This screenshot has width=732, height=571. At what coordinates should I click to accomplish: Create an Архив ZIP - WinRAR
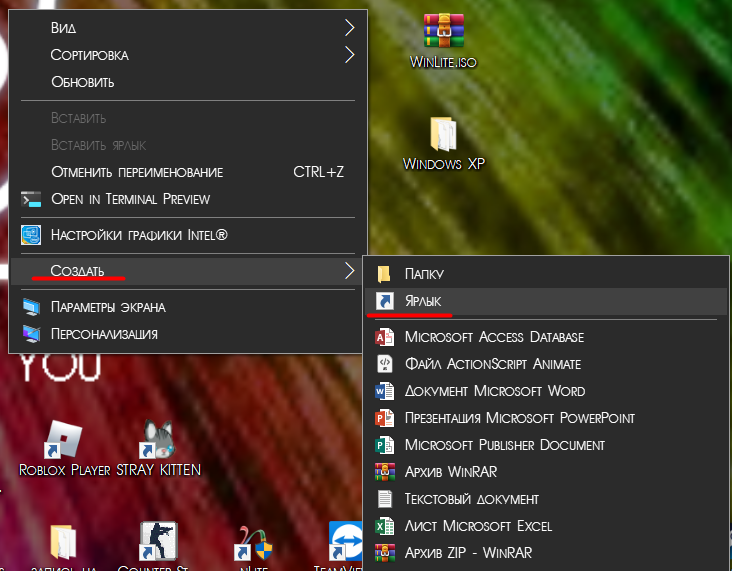point(545,553)
